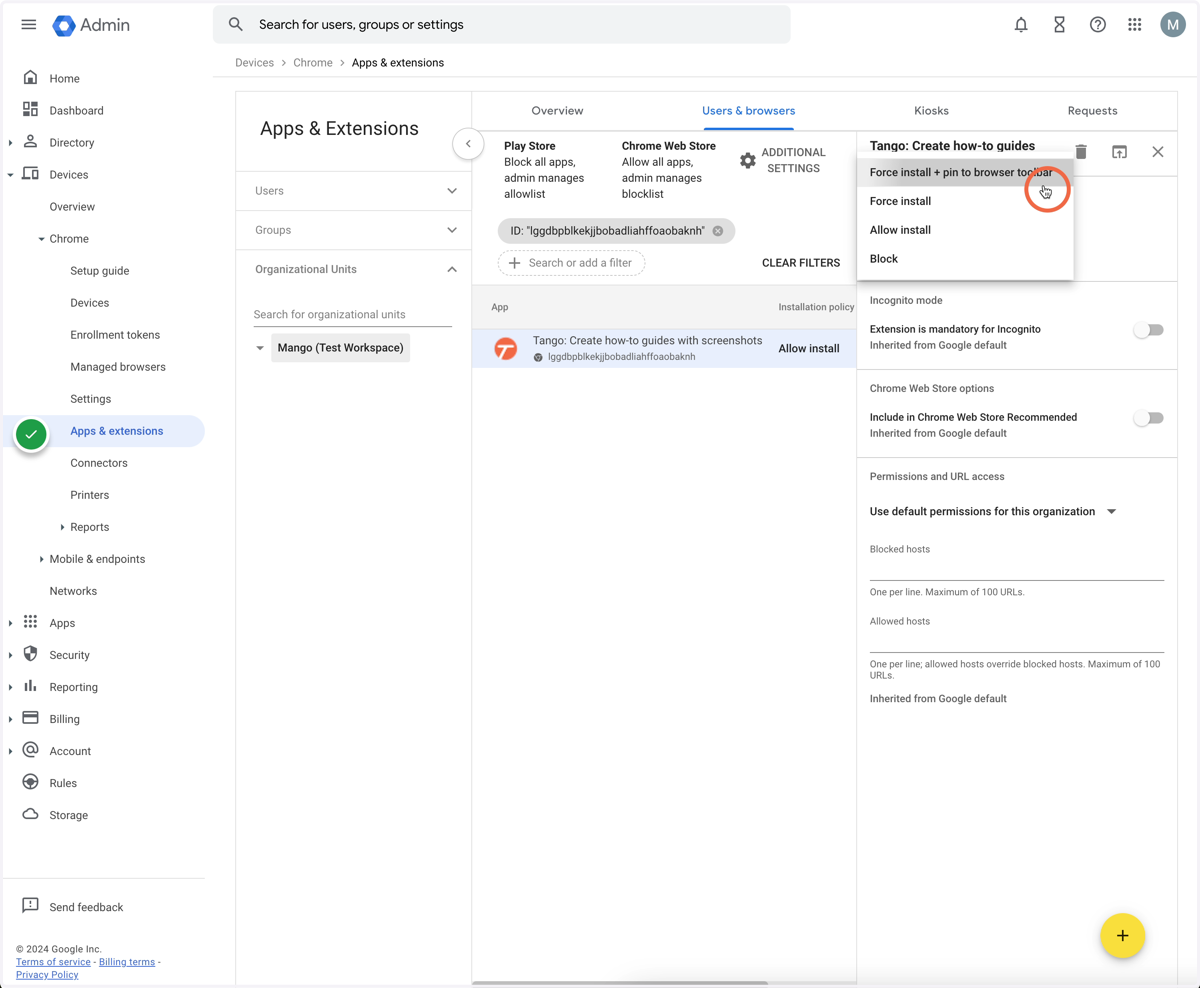Remove the ID filter chip
The height and width of the screenshot is (988, 1200).
(718, 231)
